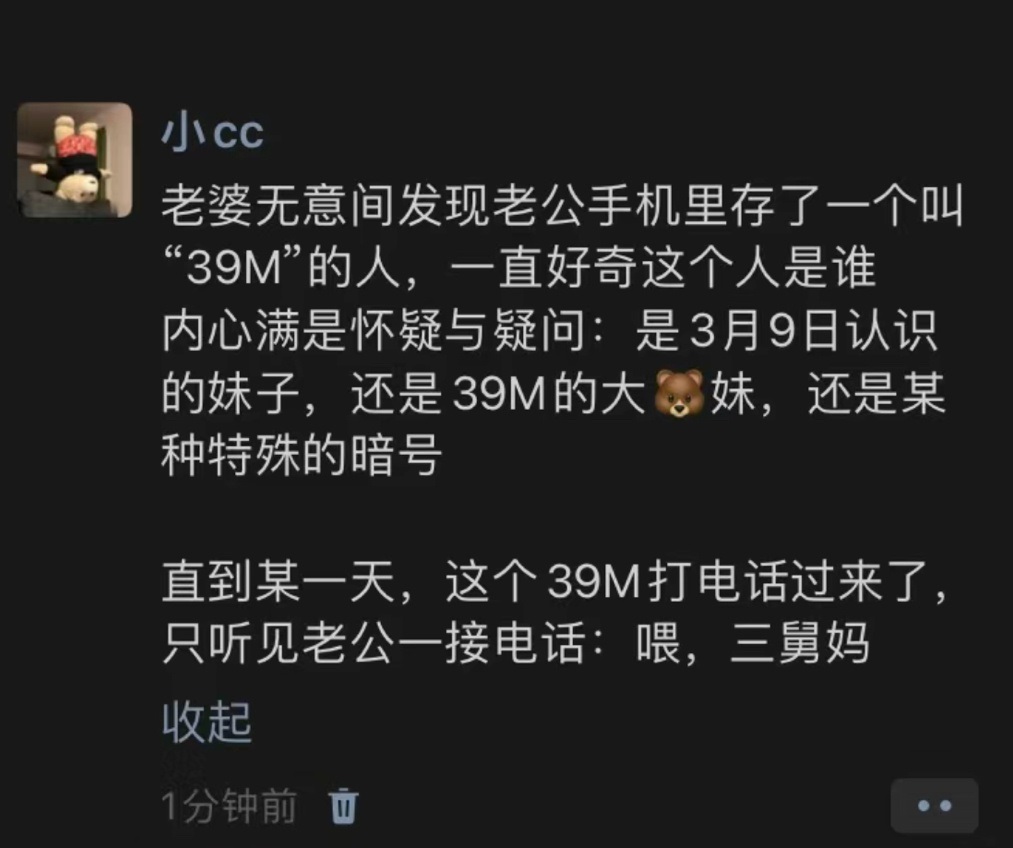Select the 1分钟前 timestamp
The height and width of the screenshot is (848, 1013).
229,806
